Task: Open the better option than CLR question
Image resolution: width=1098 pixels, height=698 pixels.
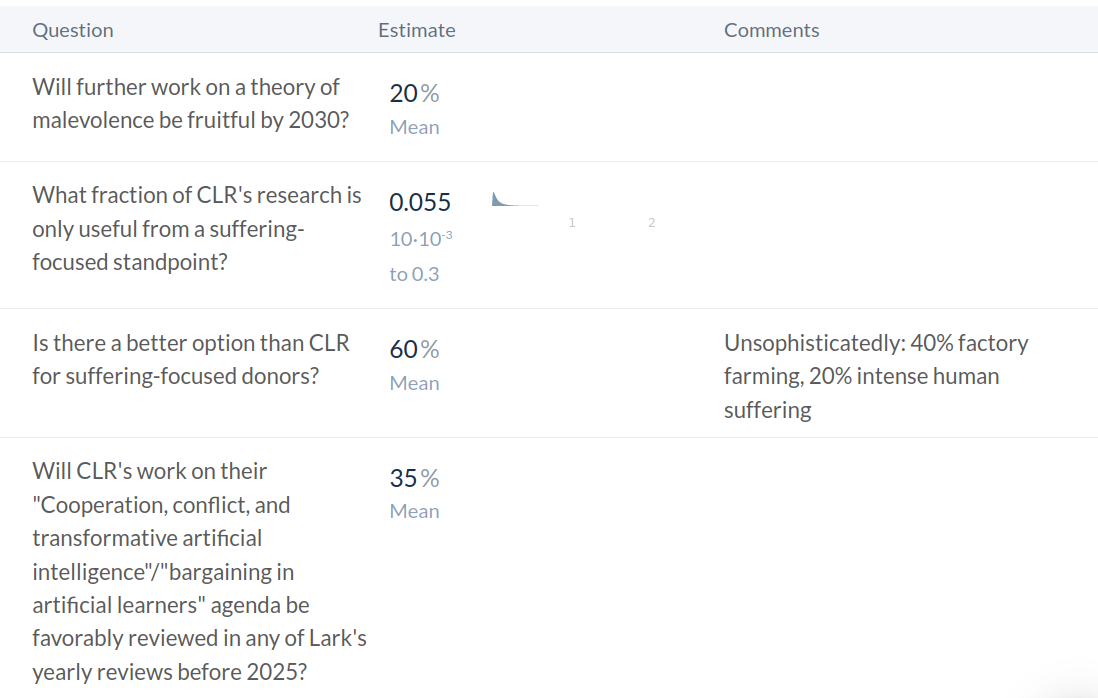Action: click(190, 360)
